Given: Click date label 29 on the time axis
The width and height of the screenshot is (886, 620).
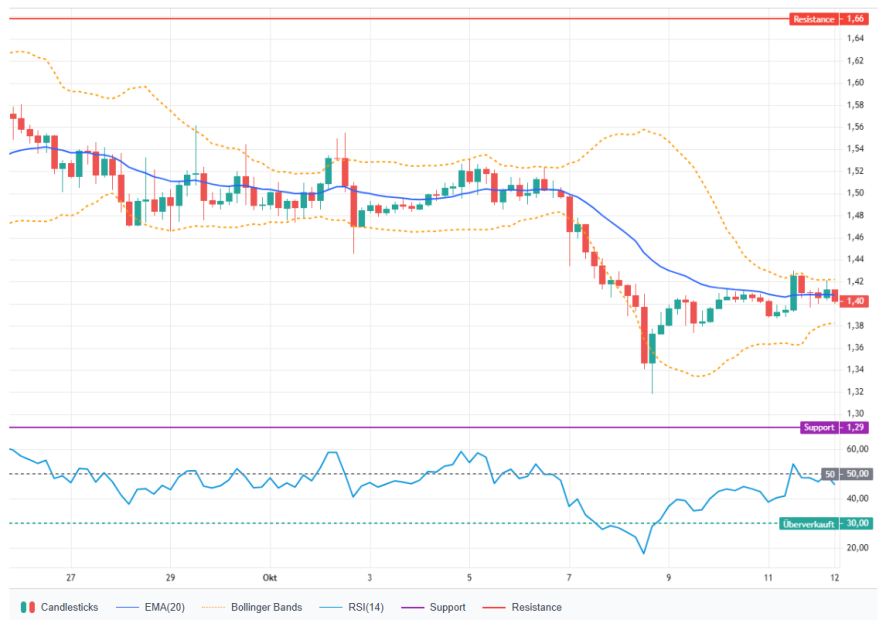Looking at the screenshot, I should [170, 577].
